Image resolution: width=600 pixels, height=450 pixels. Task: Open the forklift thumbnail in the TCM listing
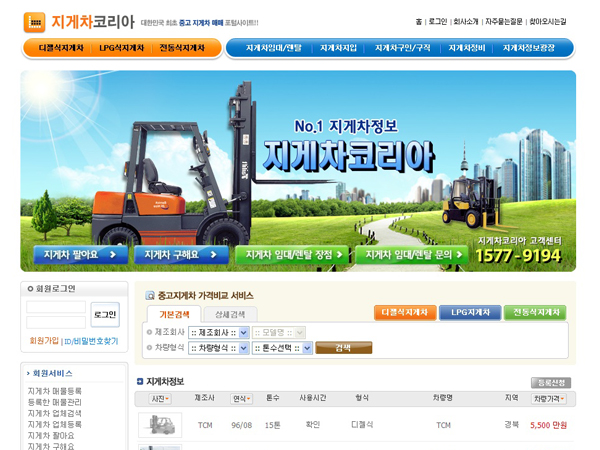tap(160, 425)
